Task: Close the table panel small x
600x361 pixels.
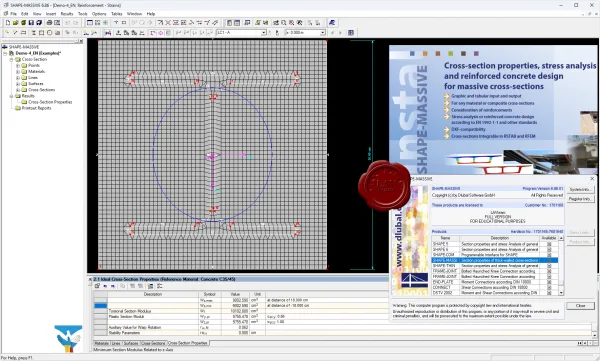Action: (90, 279)
